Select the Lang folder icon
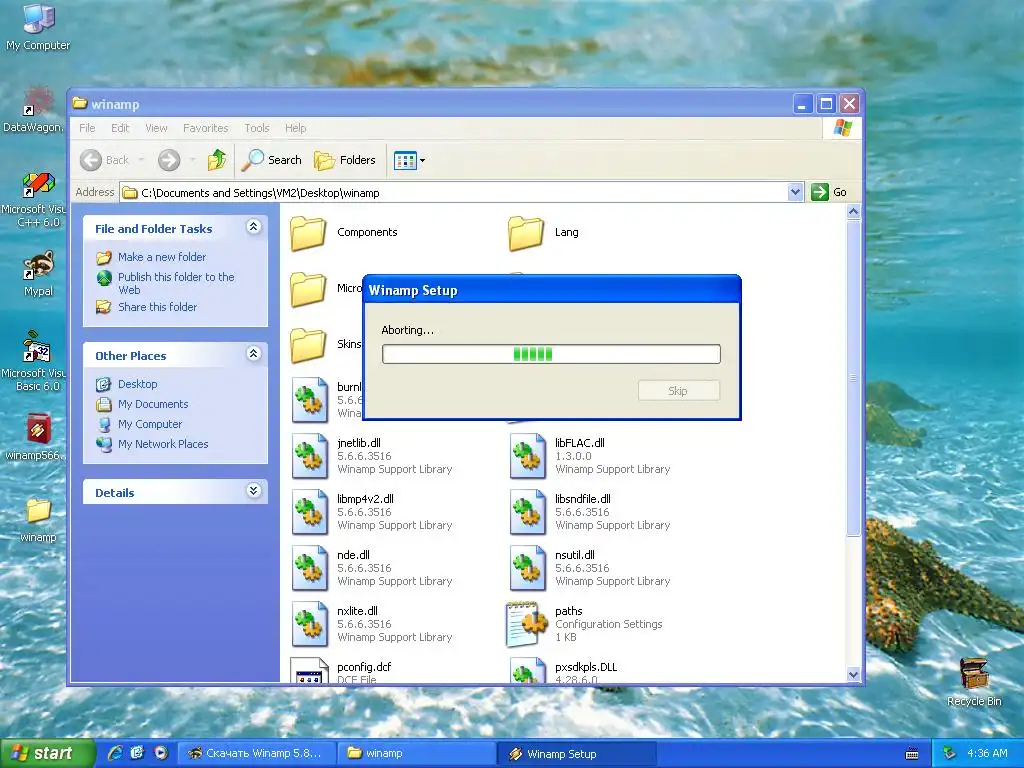The image size is (1024, 768). point(526,233)
